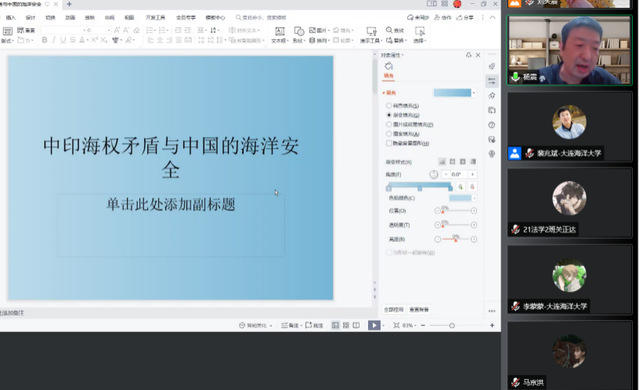Click the zoom slider handle in status bar
This screenshot has height=390, width=639.
[452, 325]
